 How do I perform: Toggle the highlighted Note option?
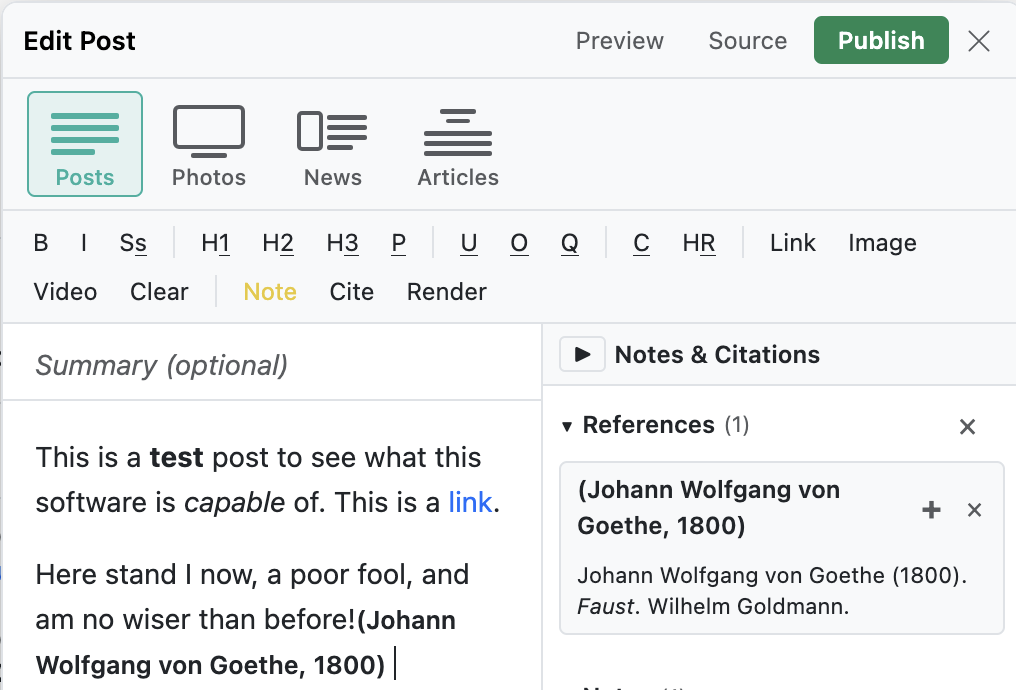pos(270,292)
